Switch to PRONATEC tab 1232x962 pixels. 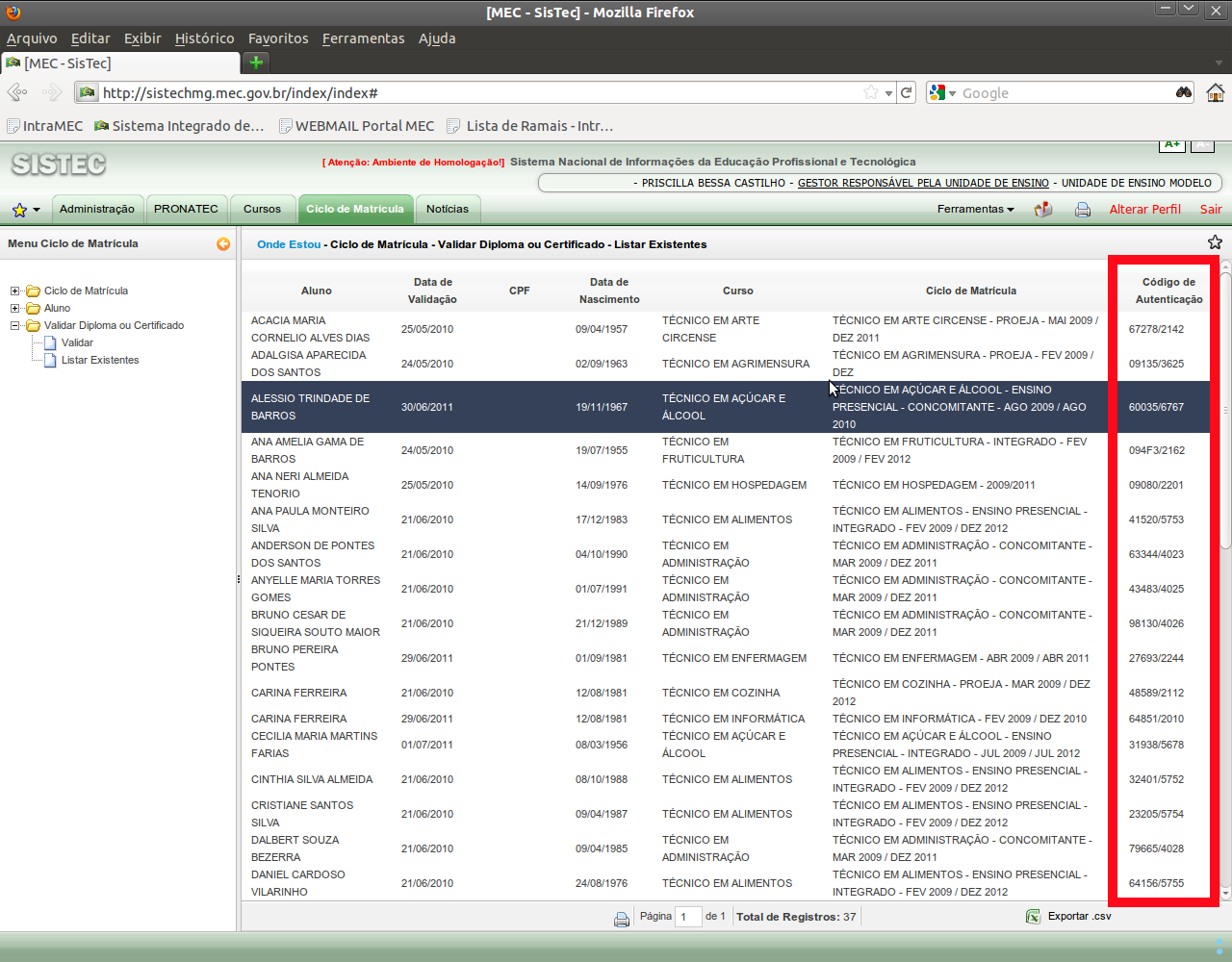[x=186, y=209]
